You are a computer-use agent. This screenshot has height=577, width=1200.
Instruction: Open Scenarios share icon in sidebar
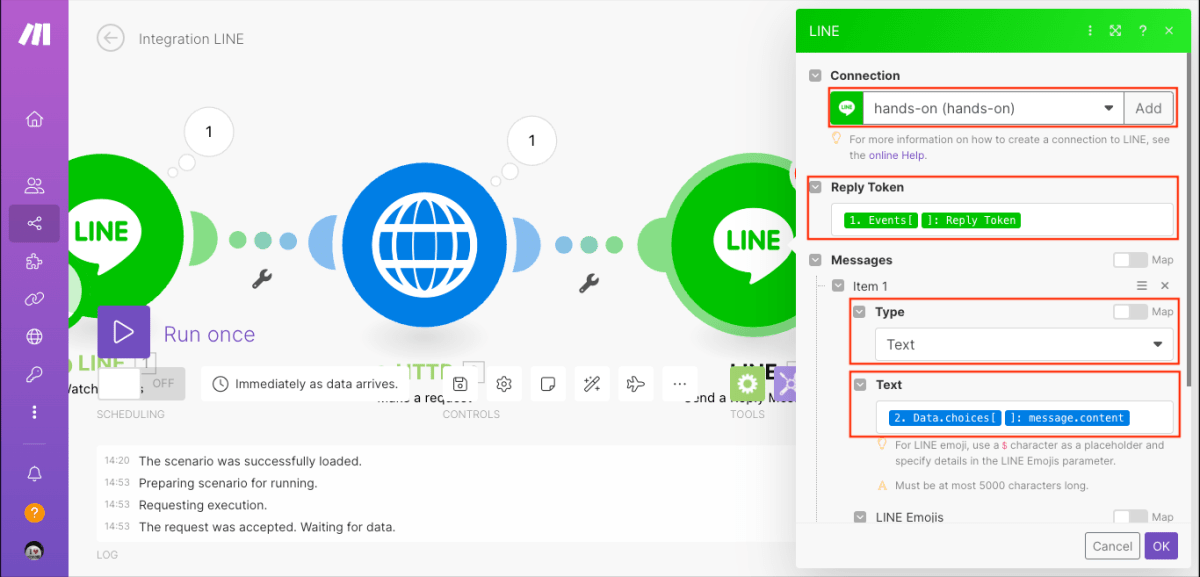click(34, 224)
